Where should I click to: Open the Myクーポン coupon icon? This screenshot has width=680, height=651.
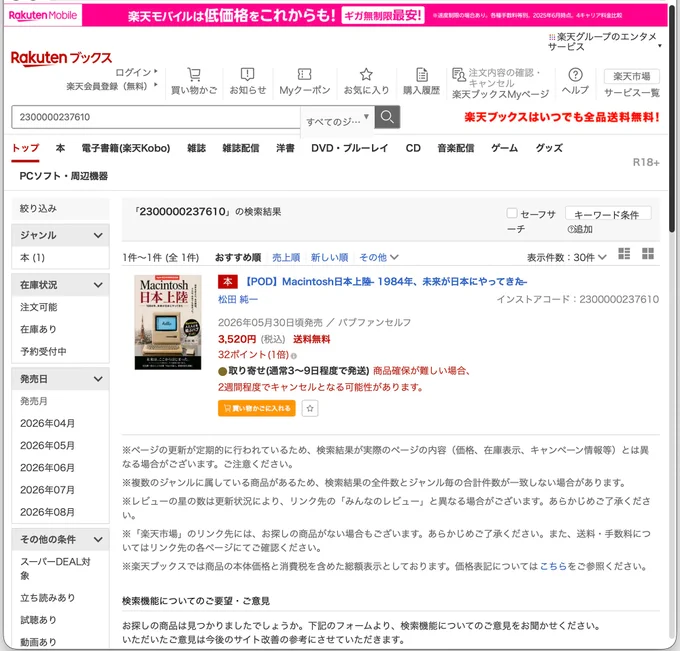pyautogui.click(x=304, y=74)
